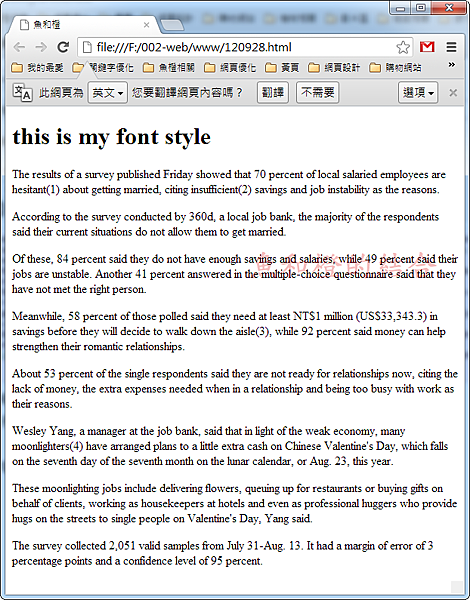Click the heading 'this is my font style'

111,137
